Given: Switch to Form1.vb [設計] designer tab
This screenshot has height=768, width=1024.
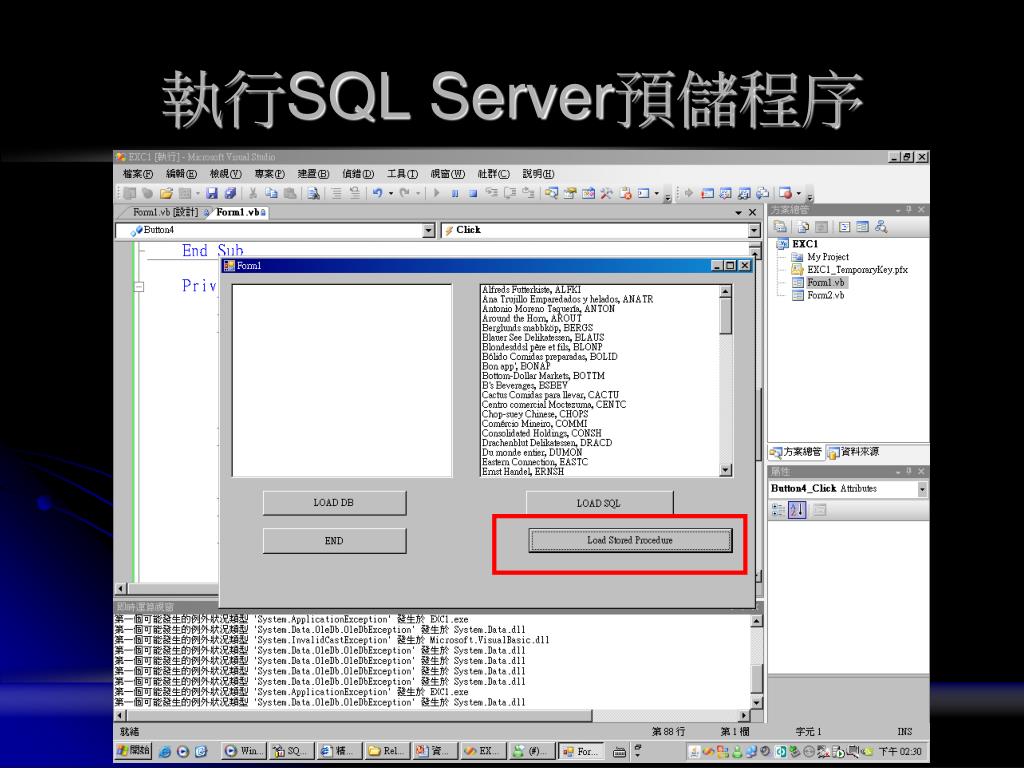Looking at the screenshot, I should 165,212.
